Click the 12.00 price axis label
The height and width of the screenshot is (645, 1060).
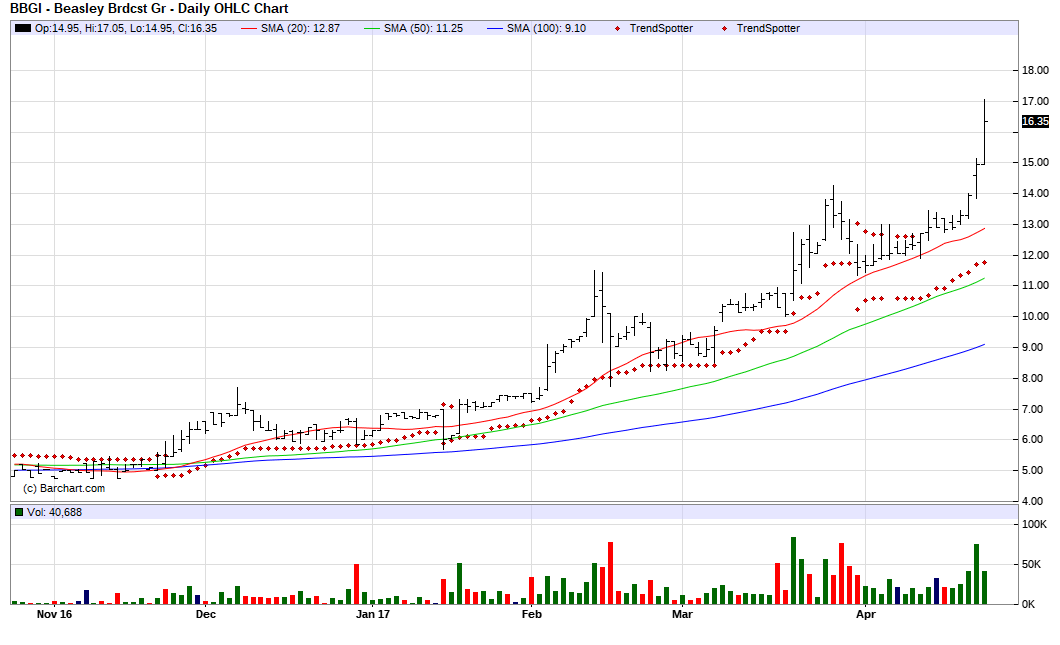1035,256
